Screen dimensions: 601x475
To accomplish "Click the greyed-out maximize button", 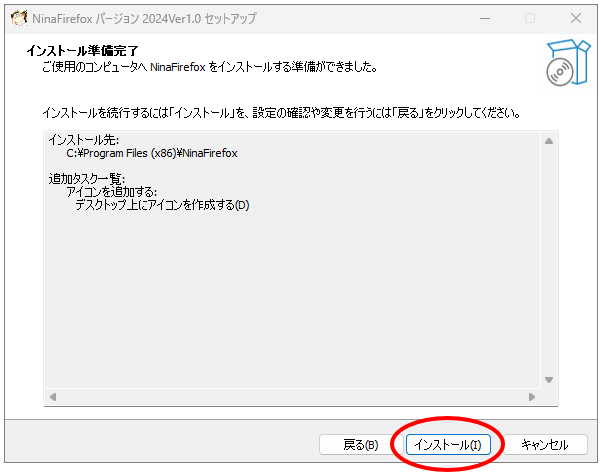I will [x=530, y=18].
